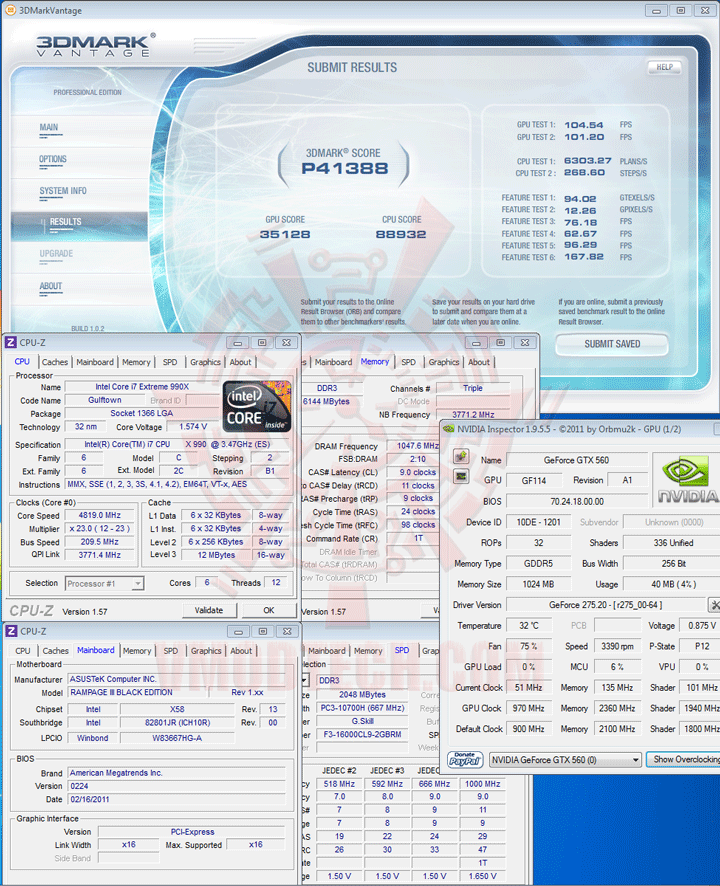720x886 pixels.
Task: Switch to Caches tab in CPU-Z processor window
Action: 55,362
